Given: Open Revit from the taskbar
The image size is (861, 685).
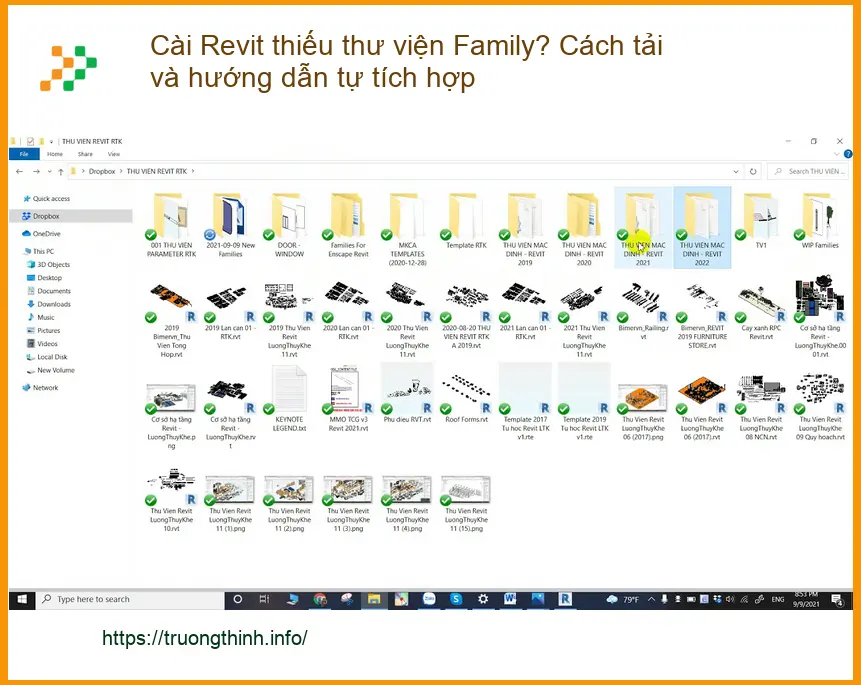Looking at the screenshot, I should (565, 599).
